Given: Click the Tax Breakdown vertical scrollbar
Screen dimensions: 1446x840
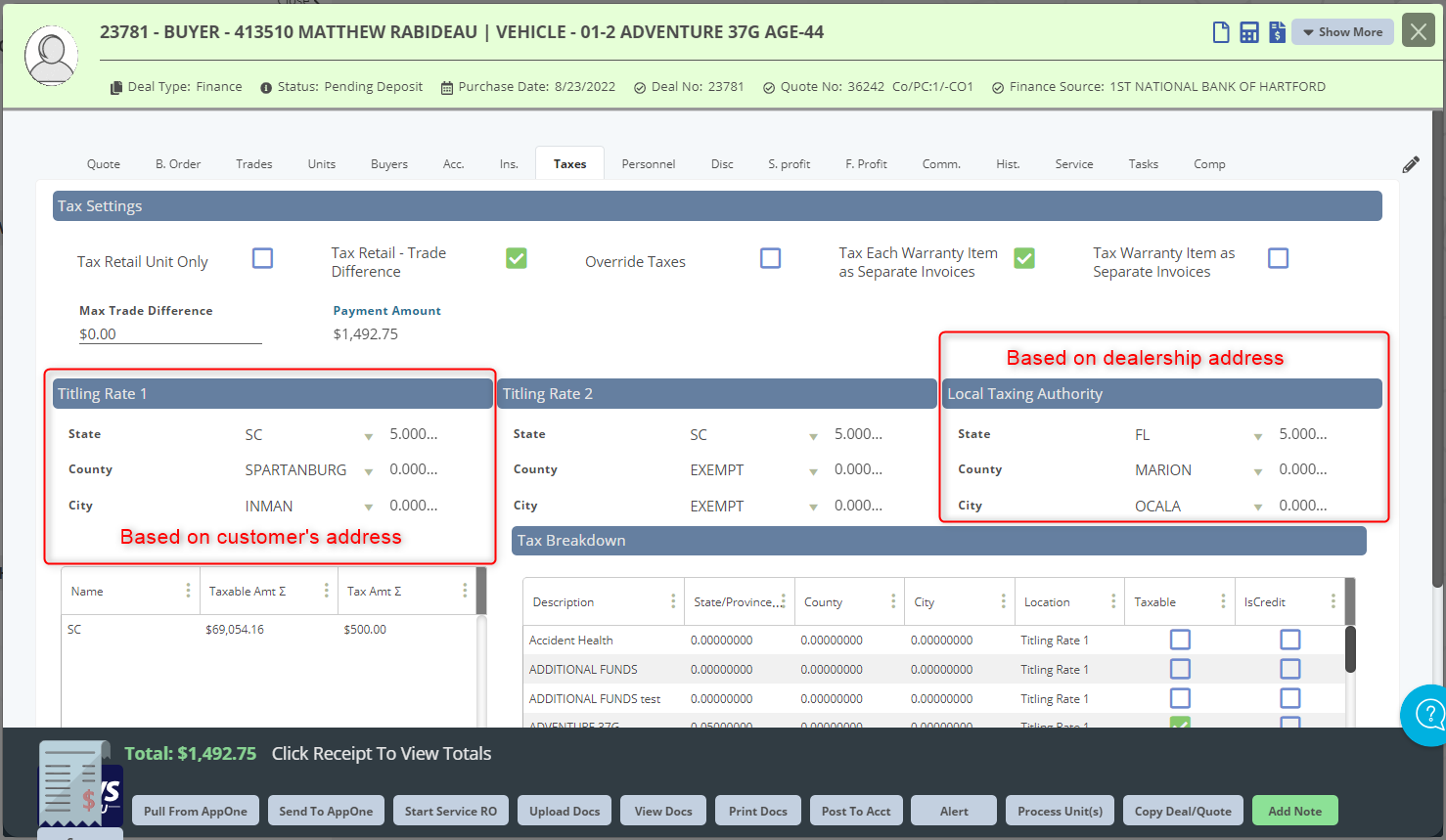Looking at the screenshot, I should (1350, 649).
